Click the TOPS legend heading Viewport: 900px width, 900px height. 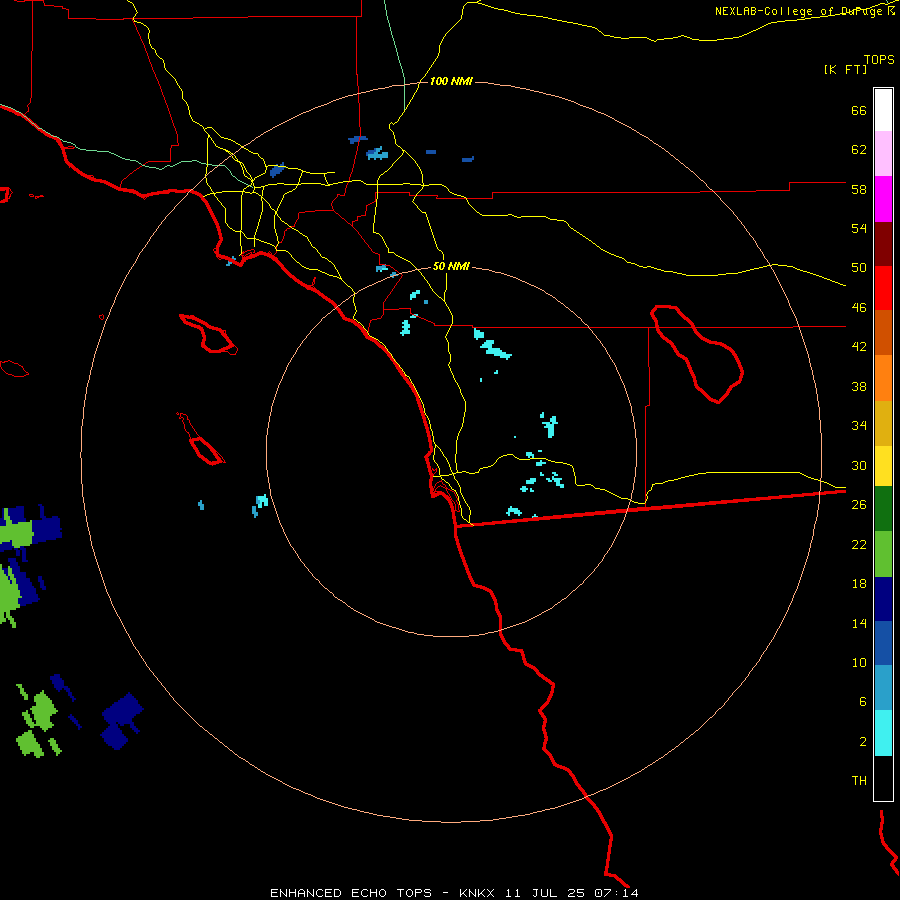coord(879,59)
